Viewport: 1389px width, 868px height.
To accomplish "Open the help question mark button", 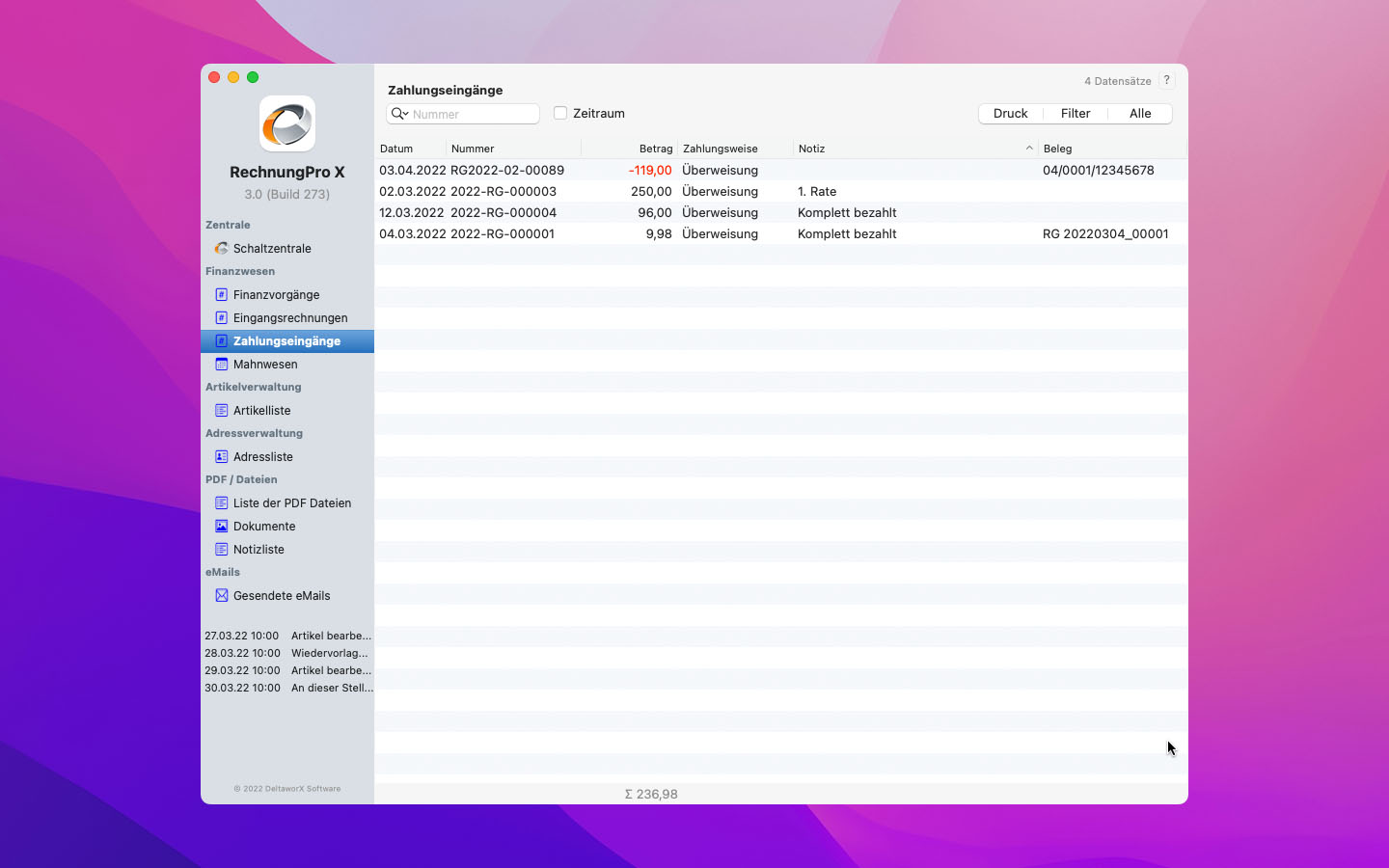I will [1166, 80].
